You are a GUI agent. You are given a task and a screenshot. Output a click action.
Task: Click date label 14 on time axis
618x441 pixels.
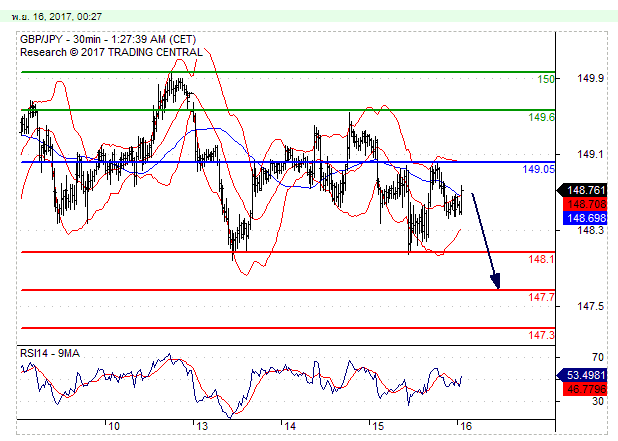[x=290, y=426]
